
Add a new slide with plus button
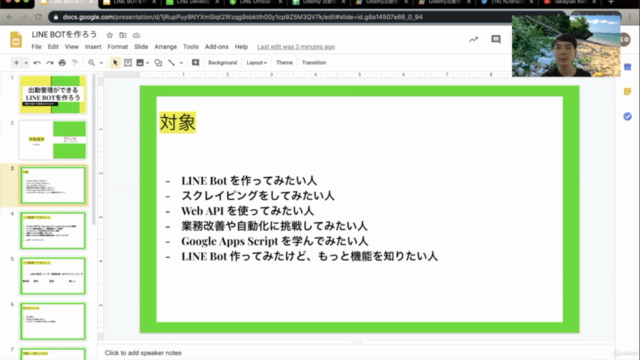coord(16,62)
